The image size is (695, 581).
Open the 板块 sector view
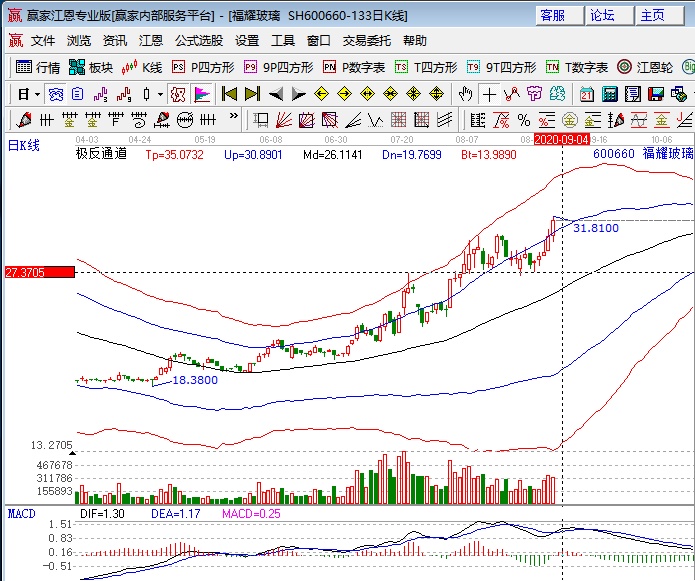point(91,67)
